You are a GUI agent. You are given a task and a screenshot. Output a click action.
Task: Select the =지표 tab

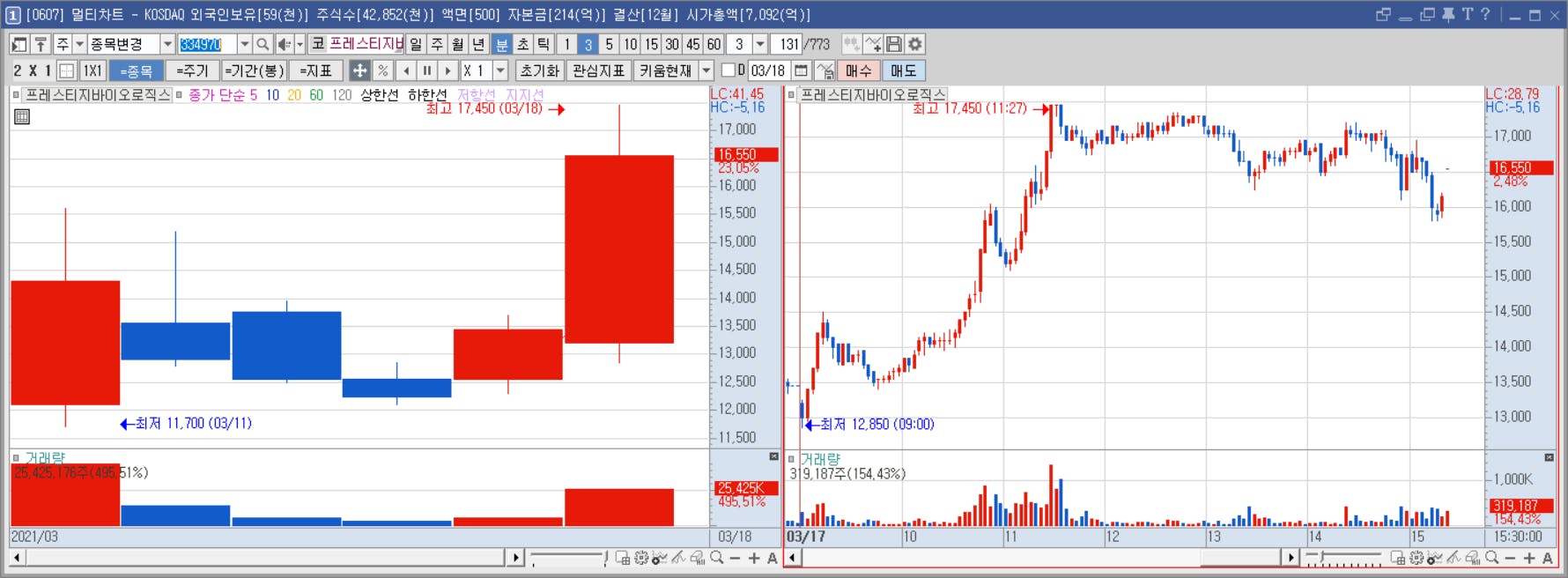pos(315,70)
